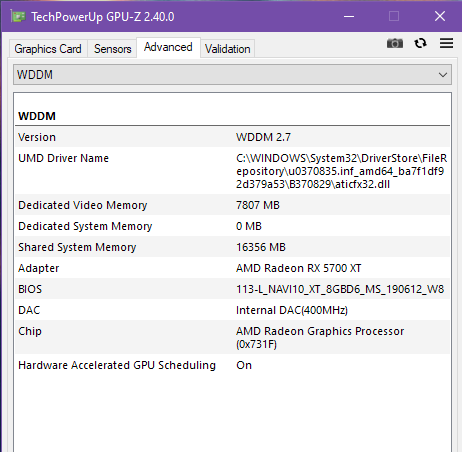Open the Validation tab
This screenshot has height=452, width=462.
coord(228,49)
